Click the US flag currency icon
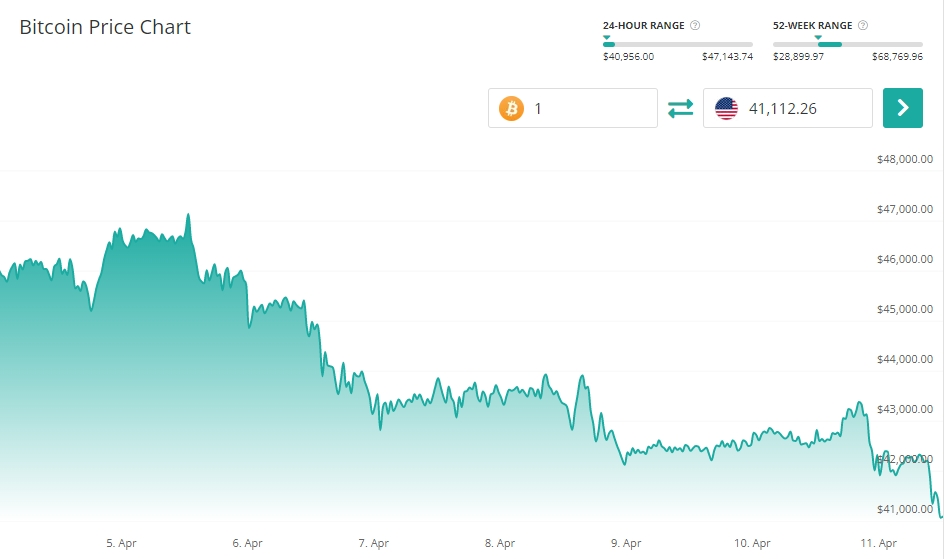The width and height of the screenshot is (944, 559). pyautogui.click(x=726, y=108)
